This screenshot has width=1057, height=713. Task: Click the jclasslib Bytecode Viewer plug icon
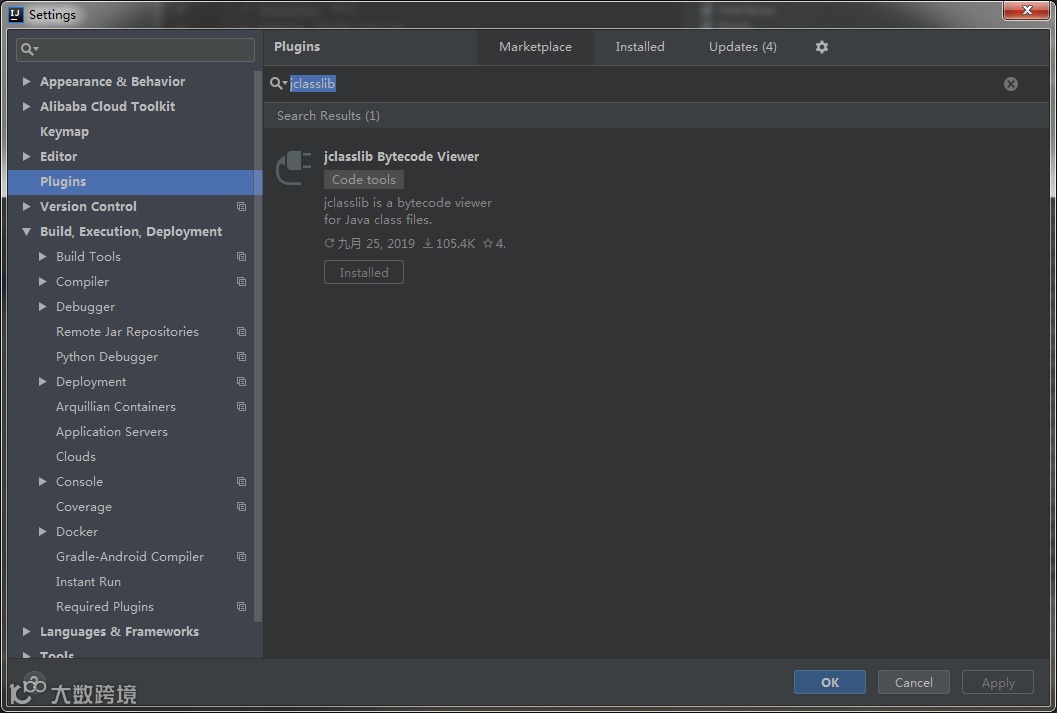(294, 168)
